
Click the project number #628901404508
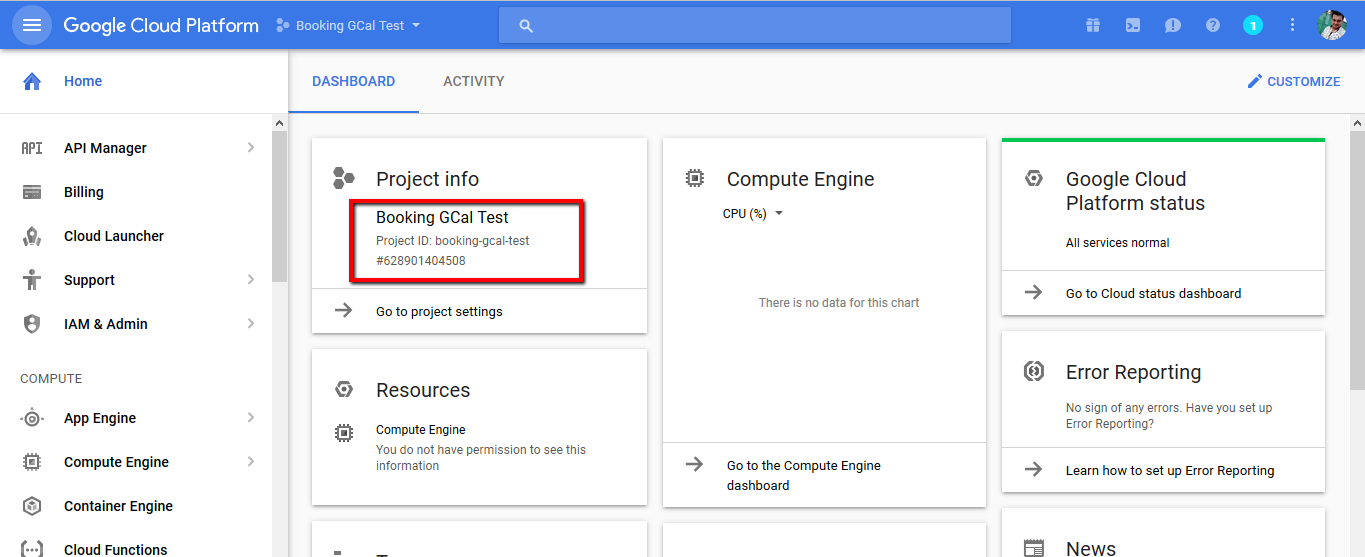421,261
